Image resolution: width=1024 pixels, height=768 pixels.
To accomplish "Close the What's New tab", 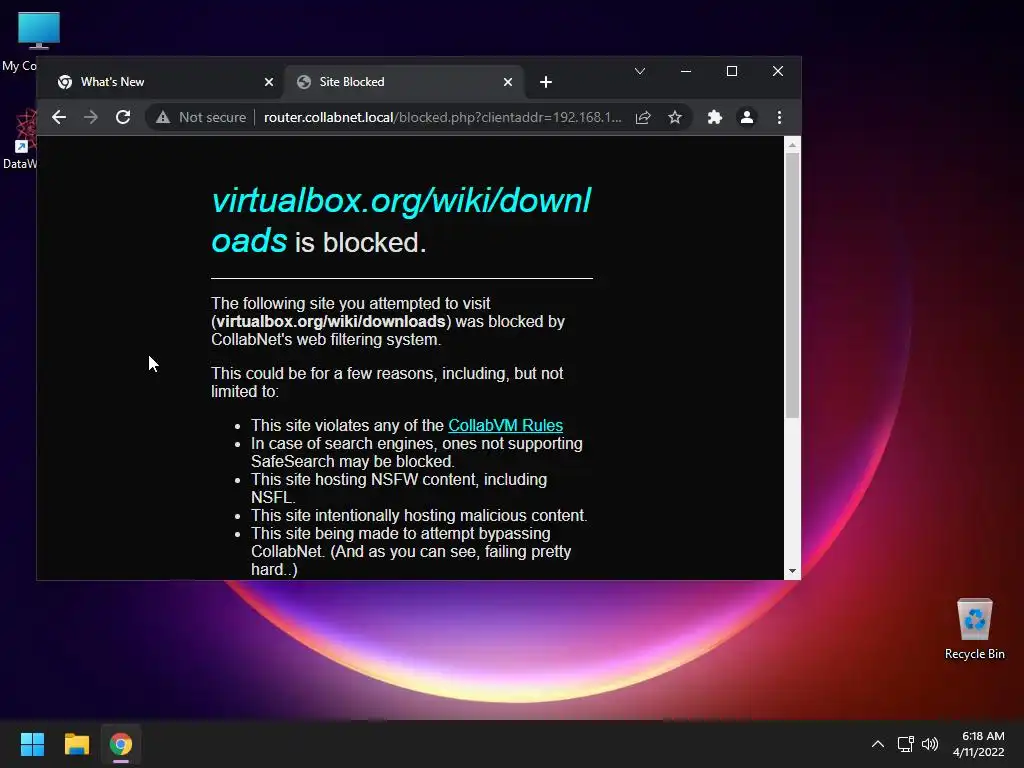I will coord(269,82).
